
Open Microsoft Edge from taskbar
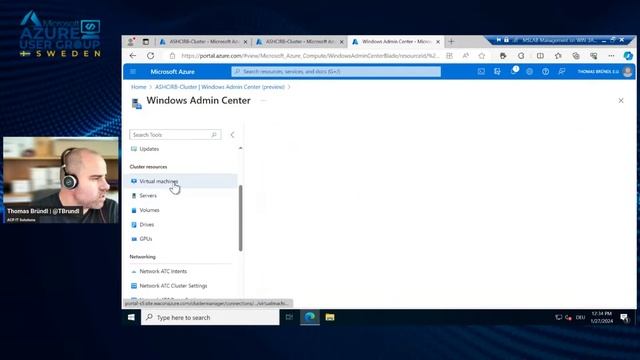(310, 317)
